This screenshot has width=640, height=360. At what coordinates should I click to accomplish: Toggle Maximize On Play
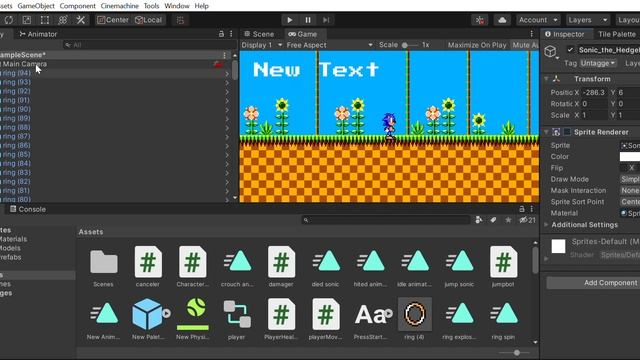[477, 45]
